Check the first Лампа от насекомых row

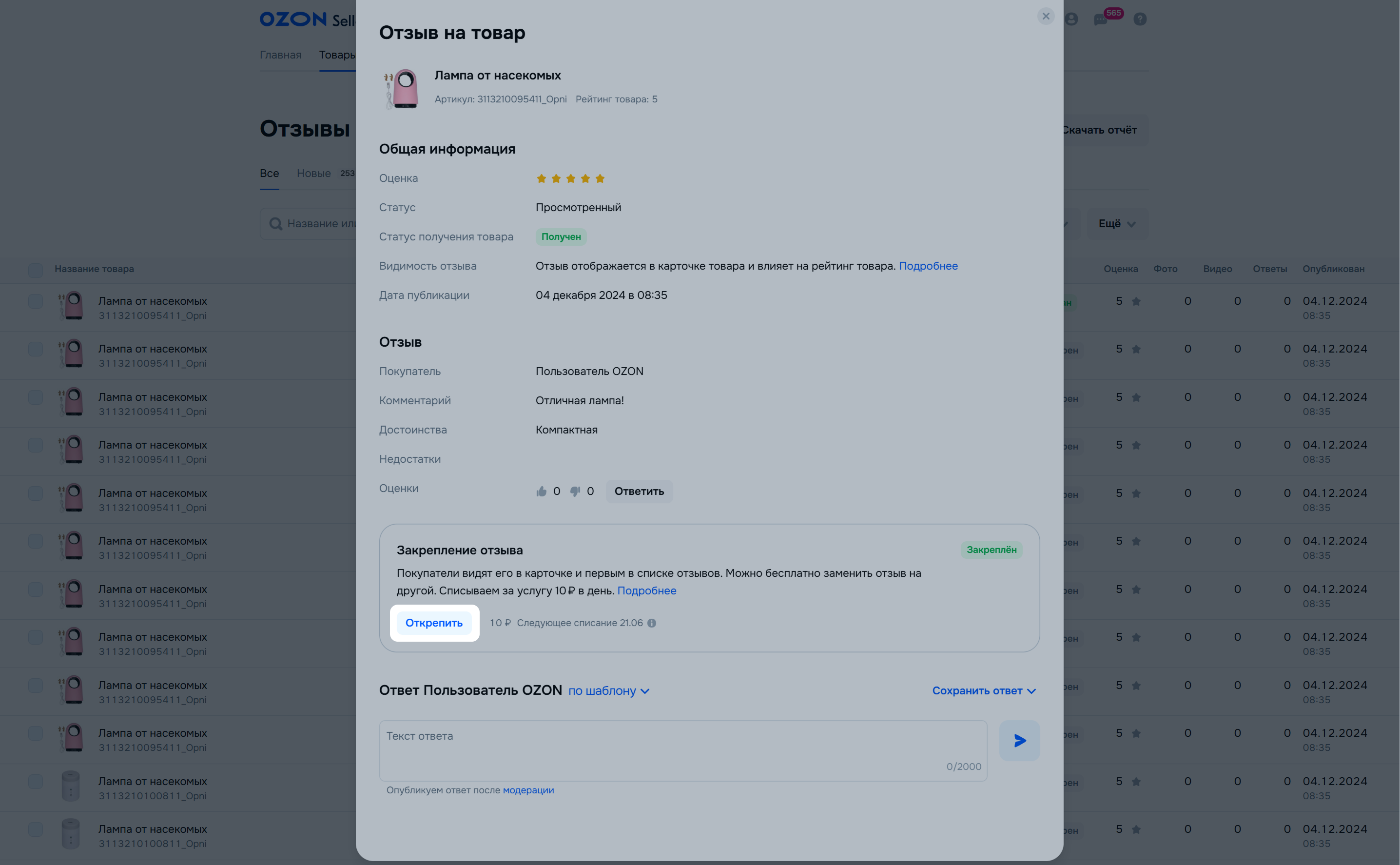36,301
